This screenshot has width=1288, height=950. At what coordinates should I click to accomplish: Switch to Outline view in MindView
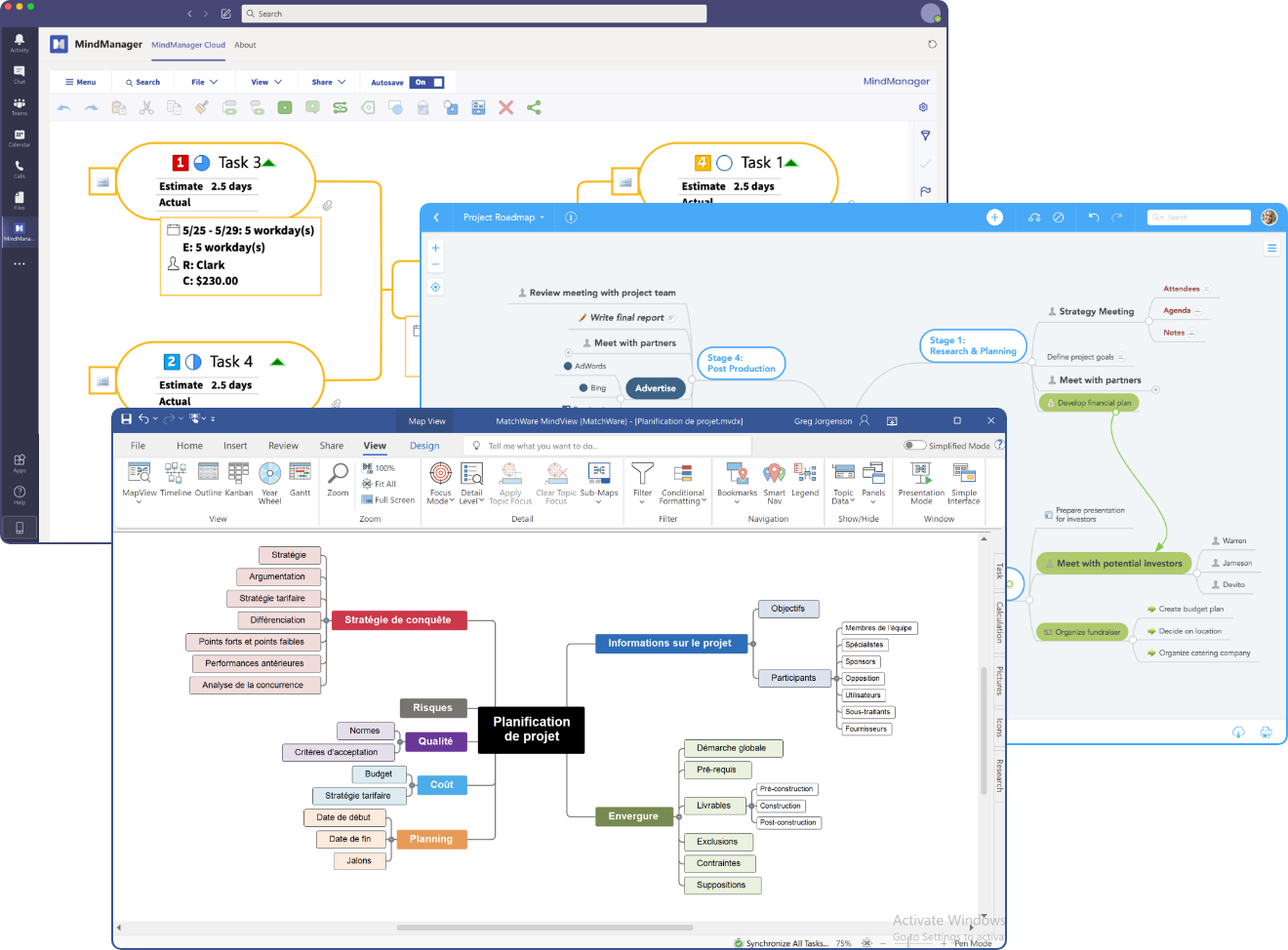pos(208,480)
